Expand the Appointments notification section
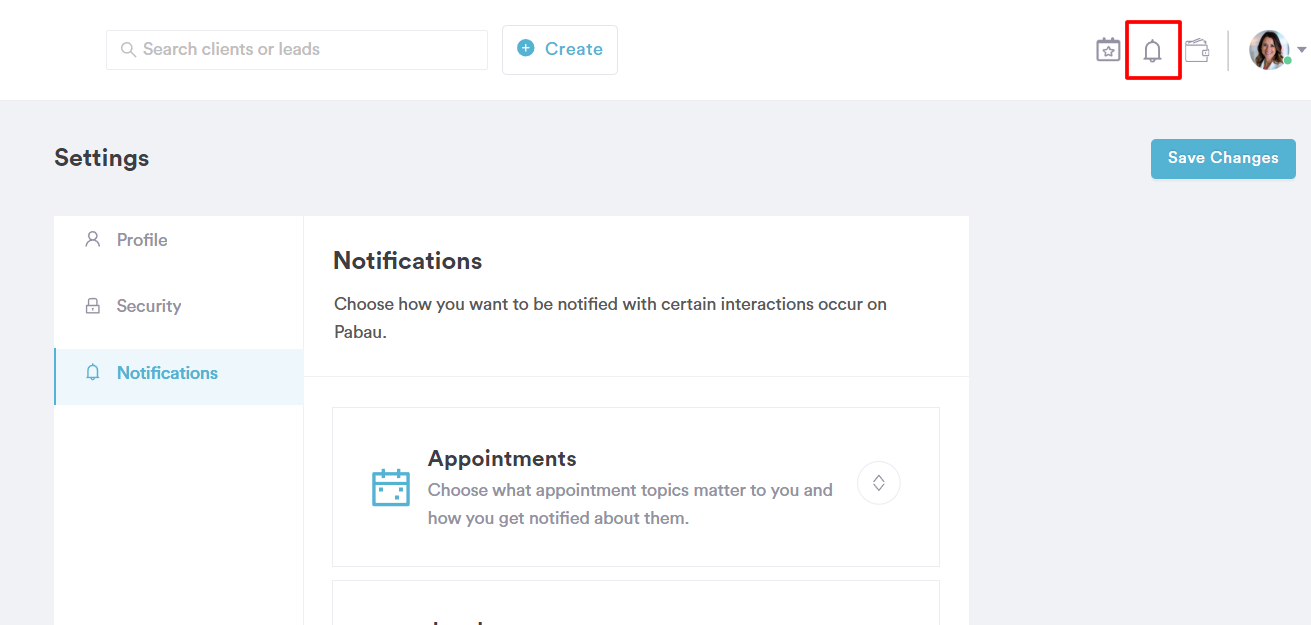1311x625 pixels. [879, 483]
